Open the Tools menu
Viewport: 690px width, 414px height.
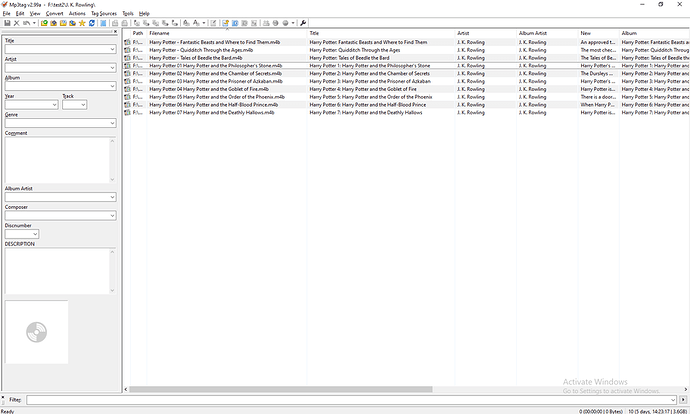pyautogui.click(x=128, y=14)
